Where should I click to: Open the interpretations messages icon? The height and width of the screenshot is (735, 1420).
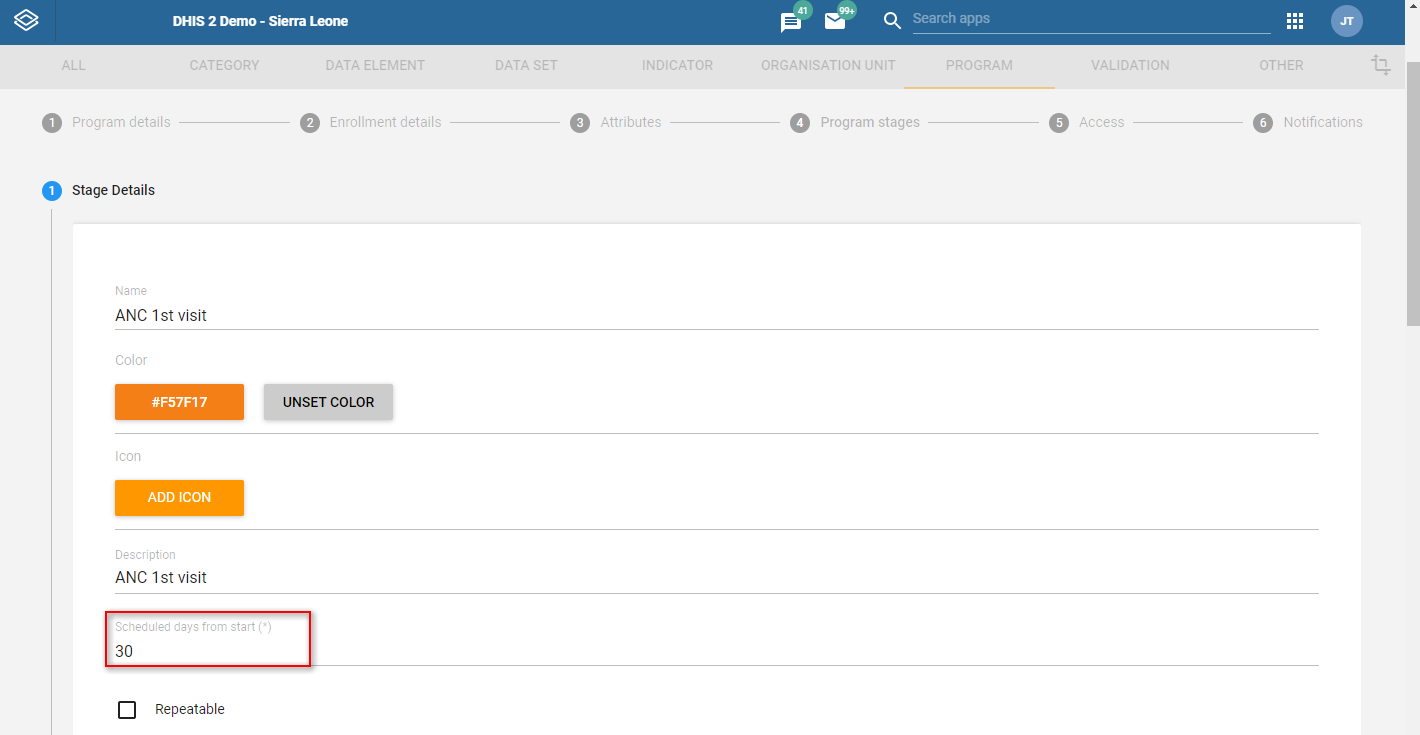click(791, 22)
